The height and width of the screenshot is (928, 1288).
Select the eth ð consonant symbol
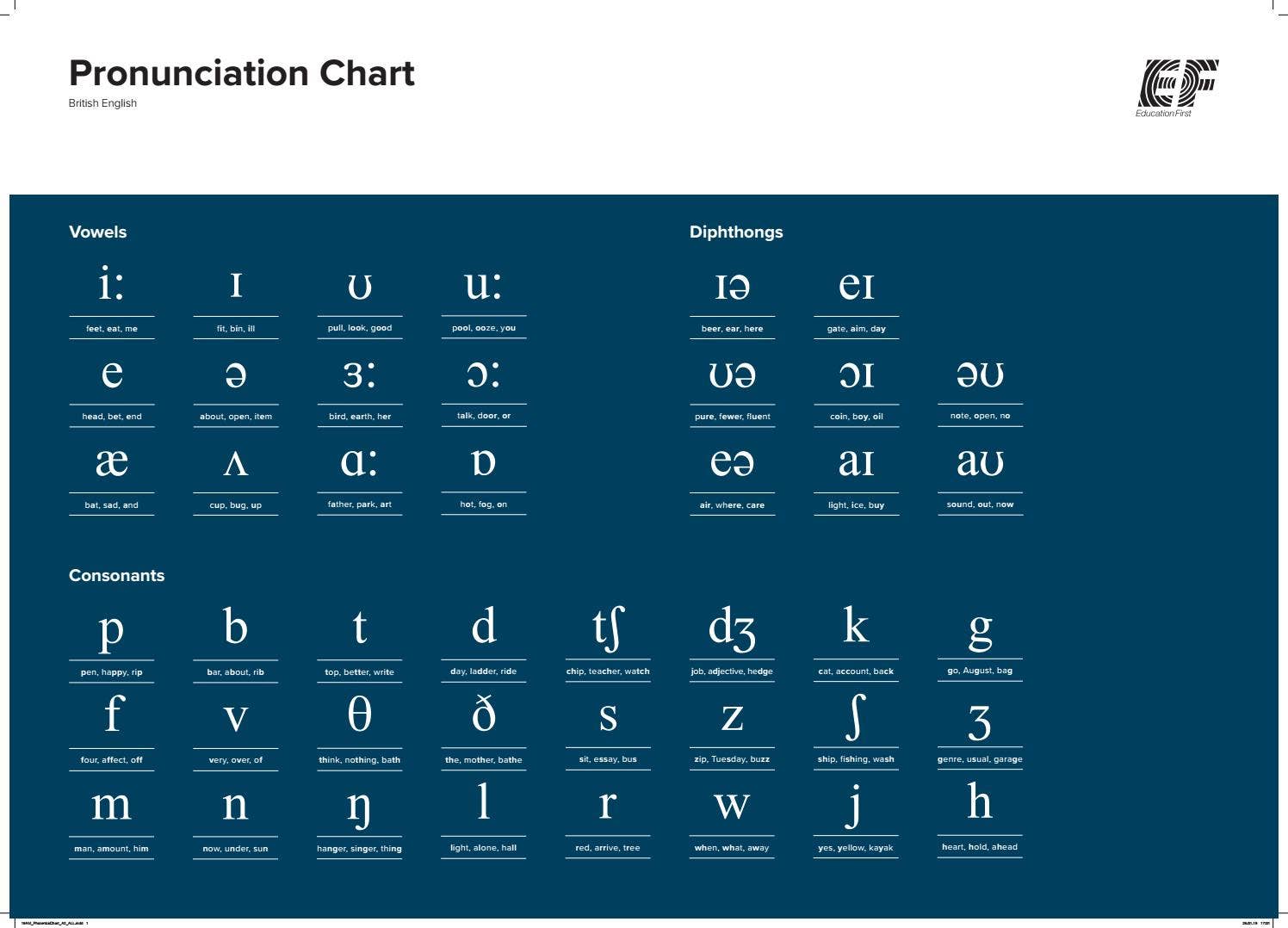tap(484, 714)
